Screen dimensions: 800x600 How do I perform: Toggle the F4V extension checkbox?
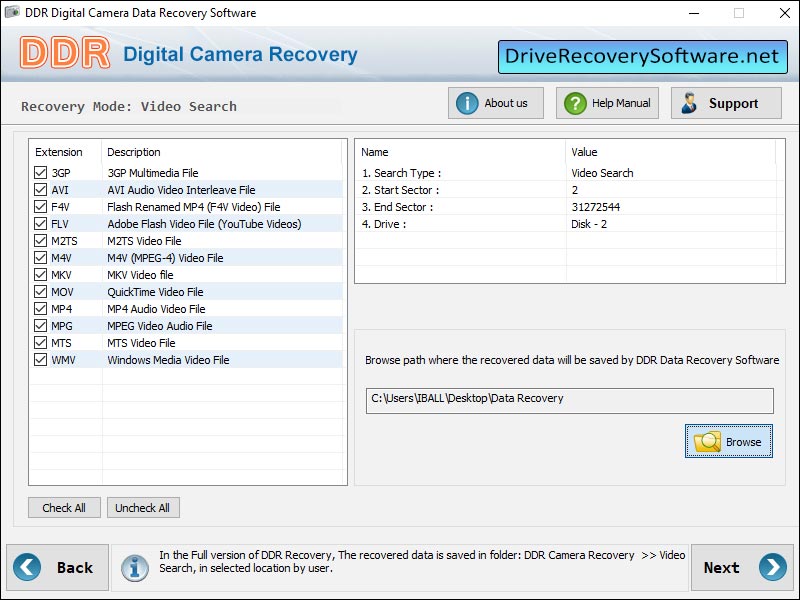[x=40, y=207]
